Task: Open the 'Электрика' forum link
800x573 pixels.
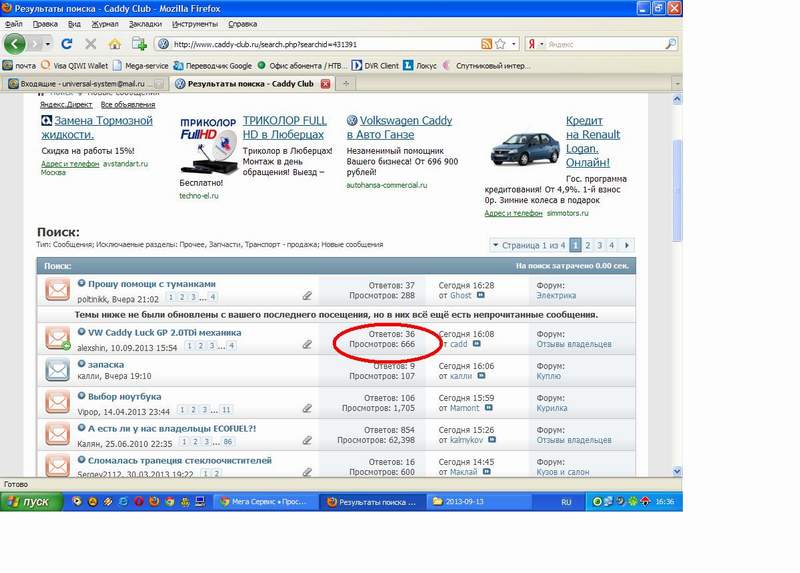Action: 556,295
